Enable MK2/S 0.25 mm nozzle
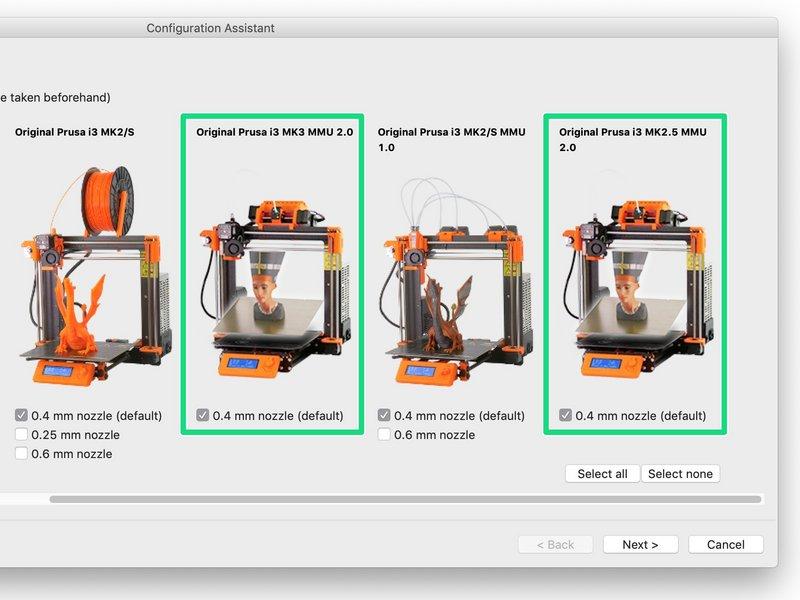 tap(21, 434)
